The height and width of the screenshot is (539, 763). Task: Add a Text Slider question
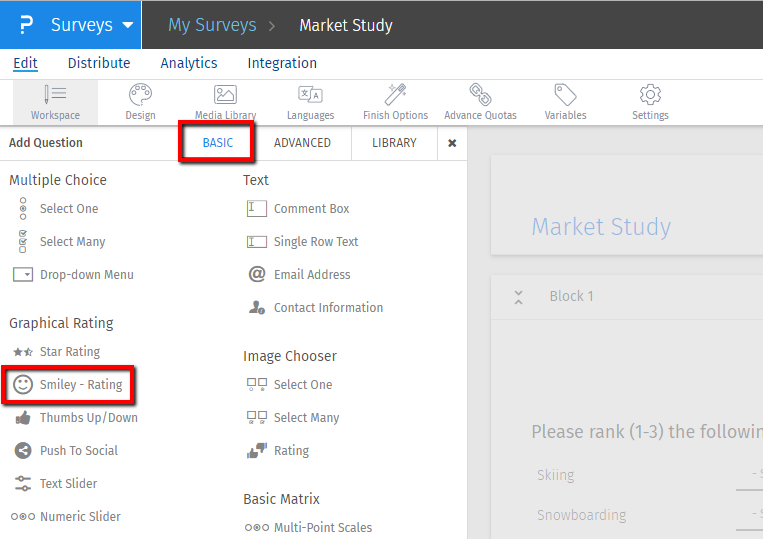pos(68,484)
